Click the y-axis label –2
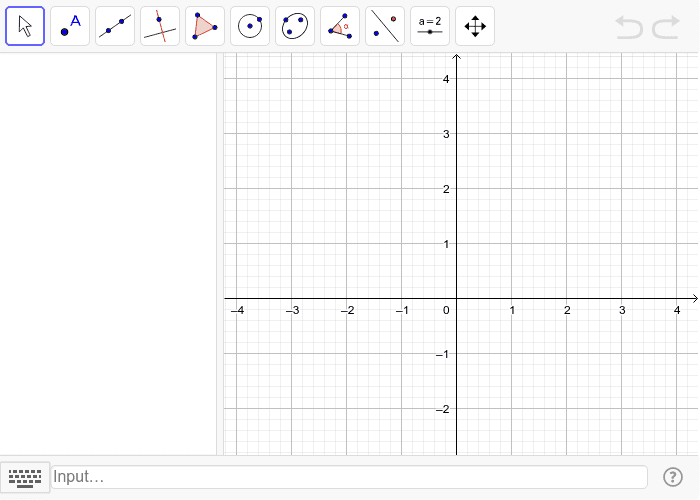The width and height of the screenshot is (700, 500). pyautogui.click(x=443, y=409)
